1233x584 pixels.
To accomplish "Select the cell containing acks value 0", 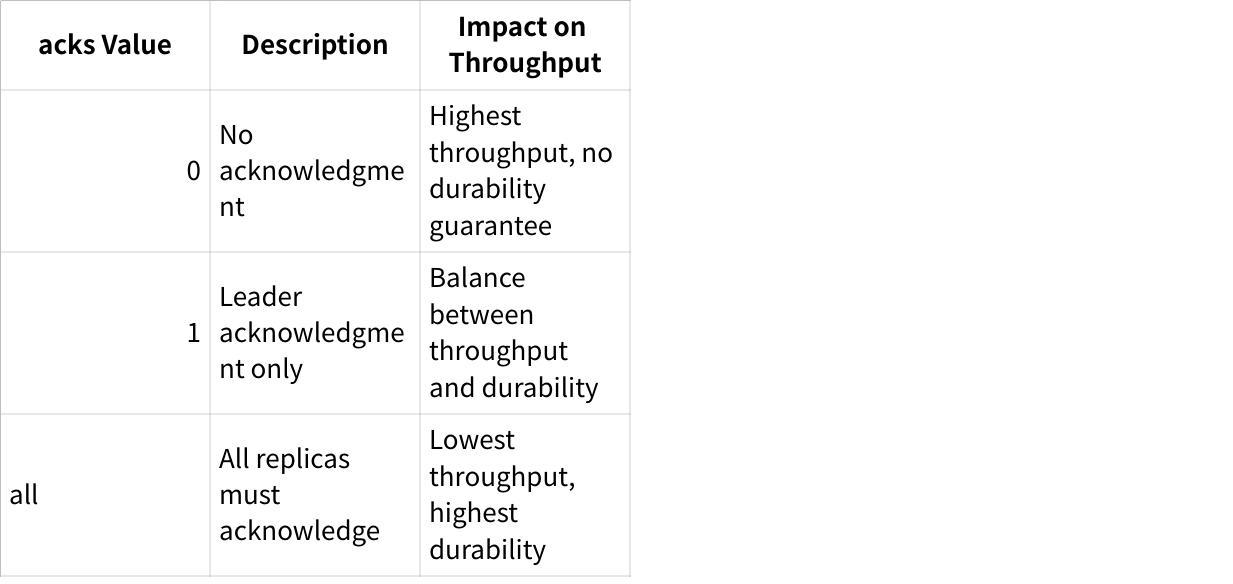I will click(105, 171).
